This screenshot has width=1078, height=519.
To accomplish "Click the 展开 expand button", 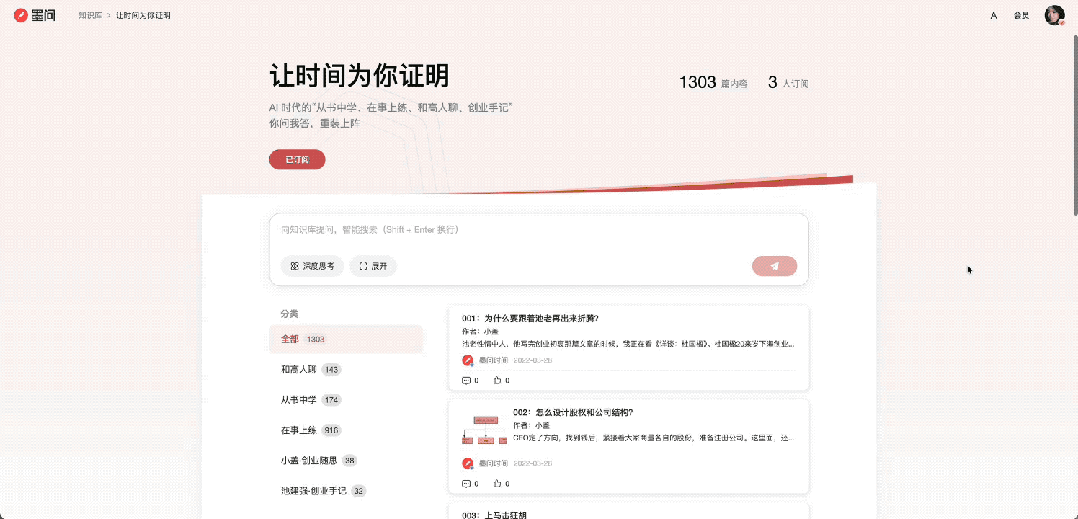I will 373,266.
